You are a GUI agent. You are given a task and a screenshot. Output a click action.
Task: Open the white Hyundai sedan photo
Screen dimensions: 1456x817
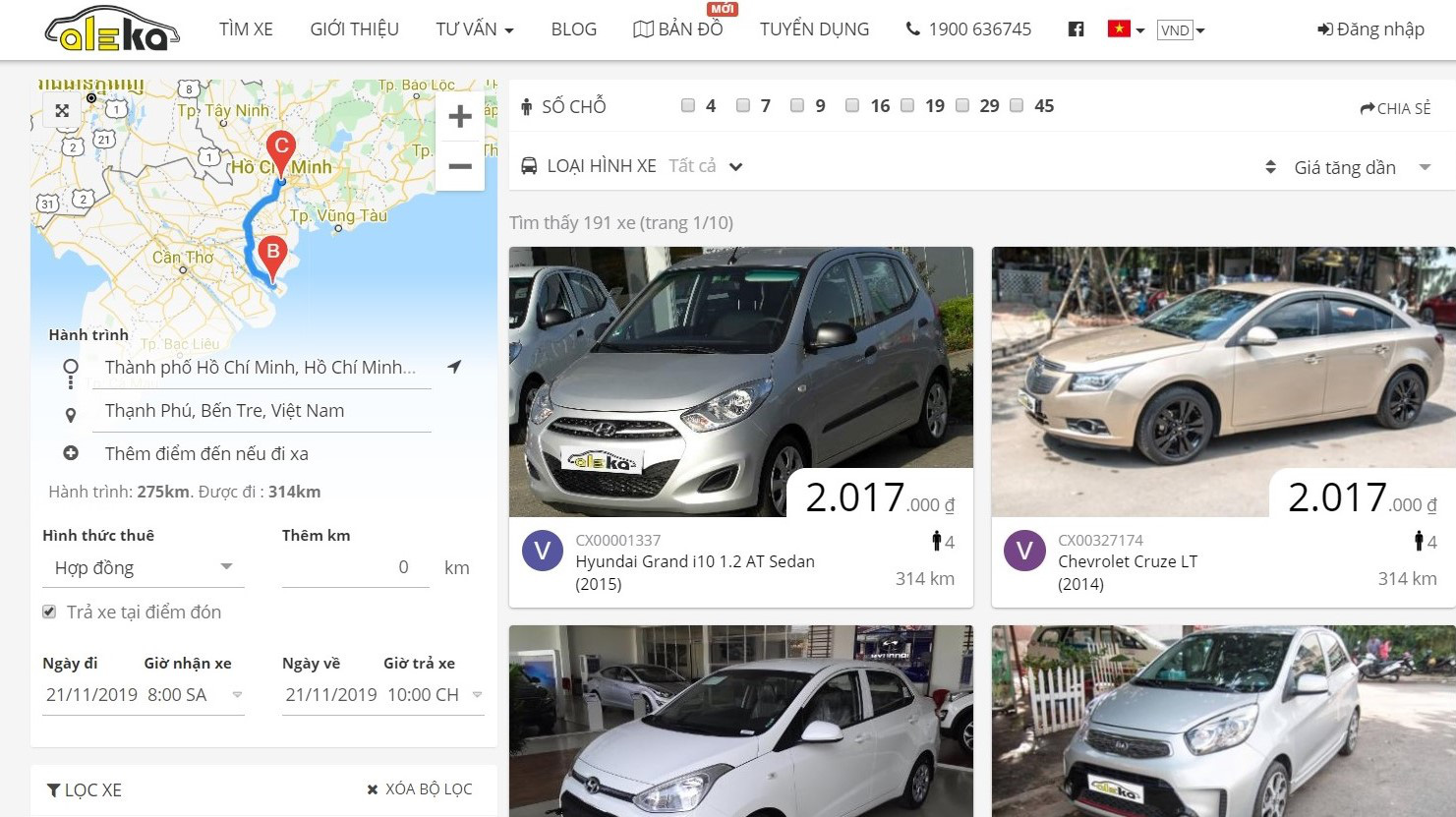[741, 721]
